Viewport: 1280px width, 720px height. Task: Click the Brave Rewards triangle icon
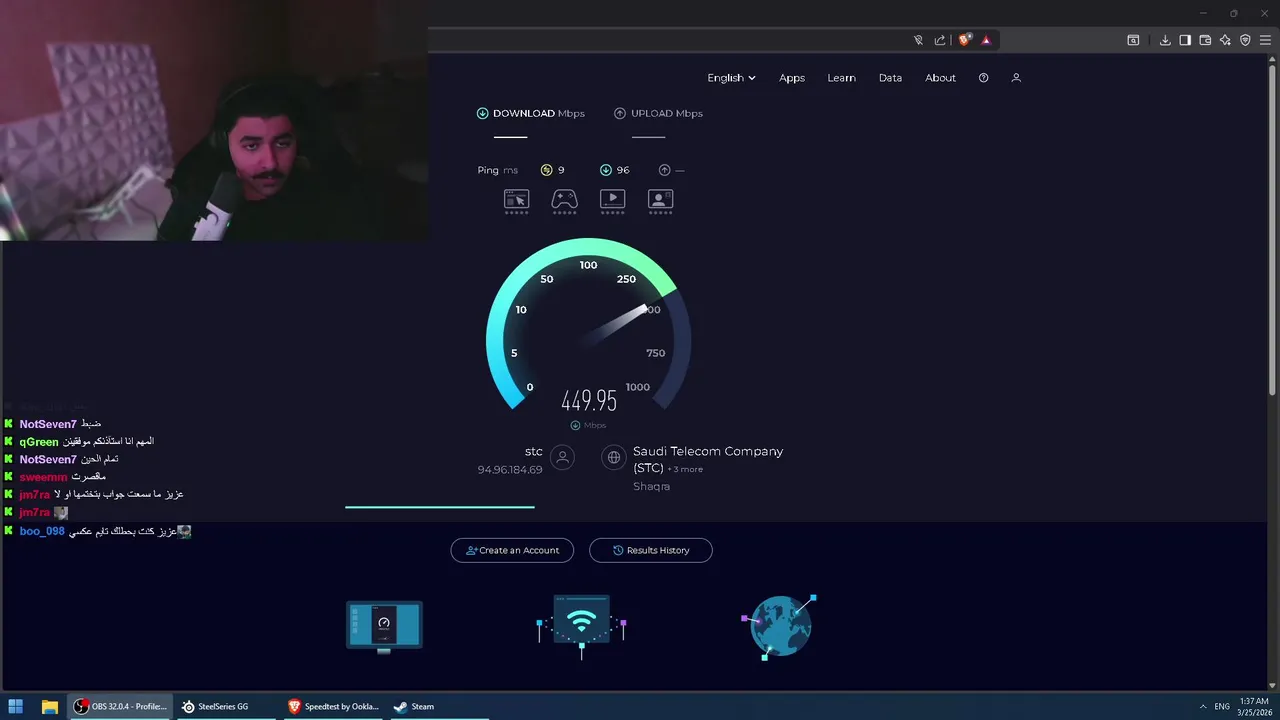point(986,40)
